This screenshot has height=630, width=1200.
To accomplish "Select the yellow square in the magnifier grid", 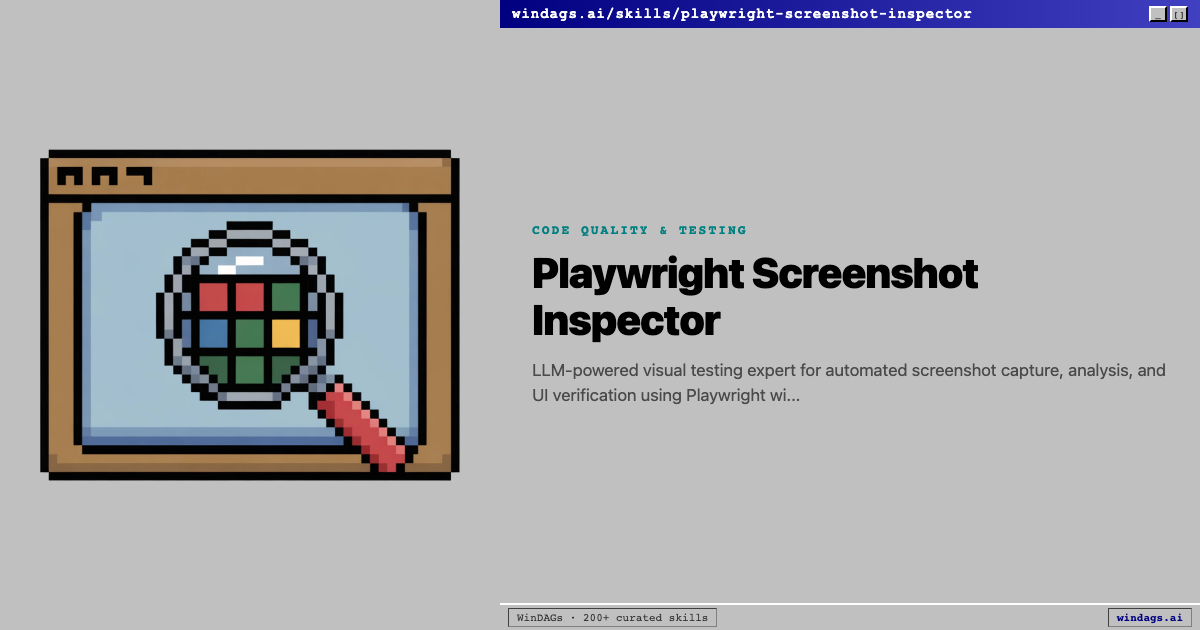I will 285,333.
